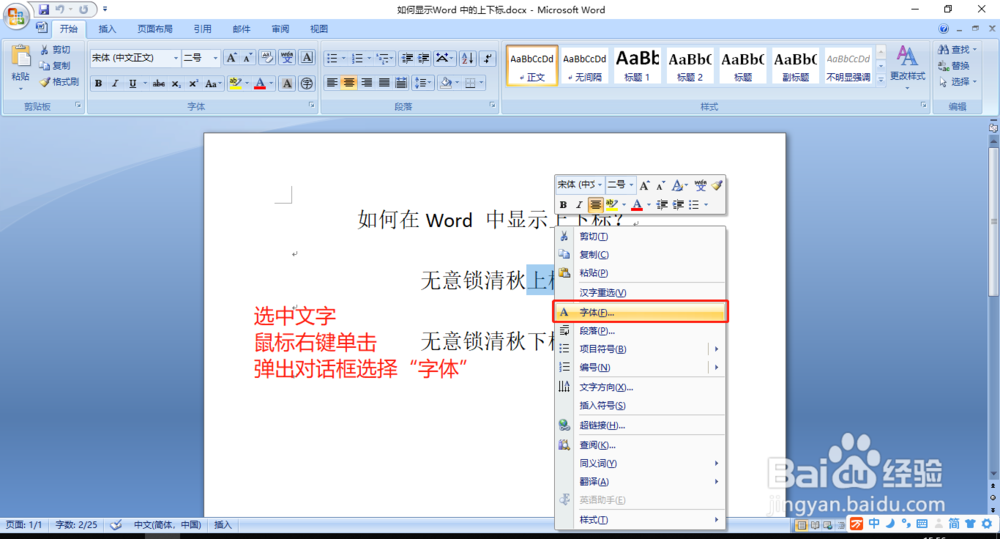Switch to the 审阅 ribbon tab
1000x539 pixels.
pyautogui.click(x=280, y=29)
